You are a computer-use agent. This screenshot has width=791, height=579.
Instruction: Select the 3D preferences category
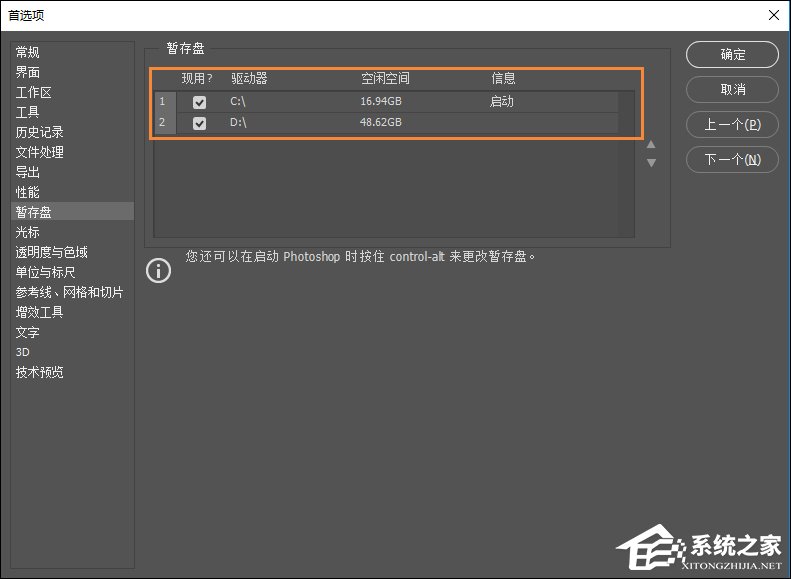coord(23,352)
